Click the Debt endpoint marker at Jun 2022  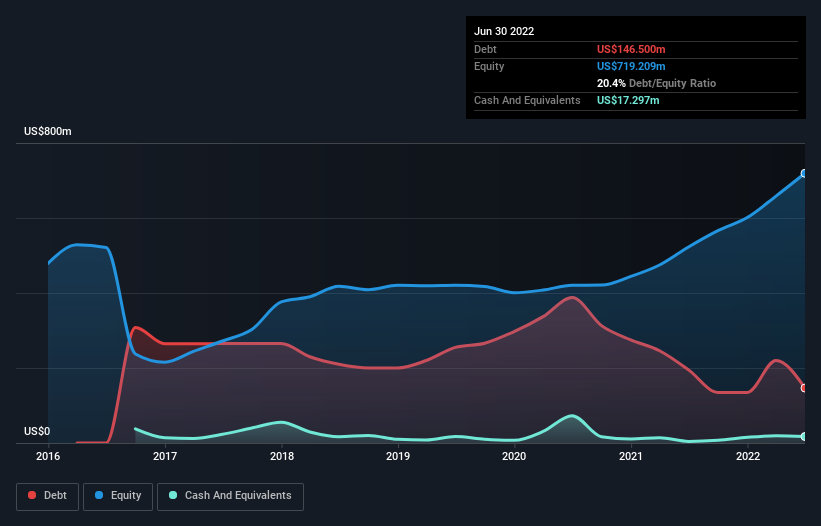pos(804,388)
